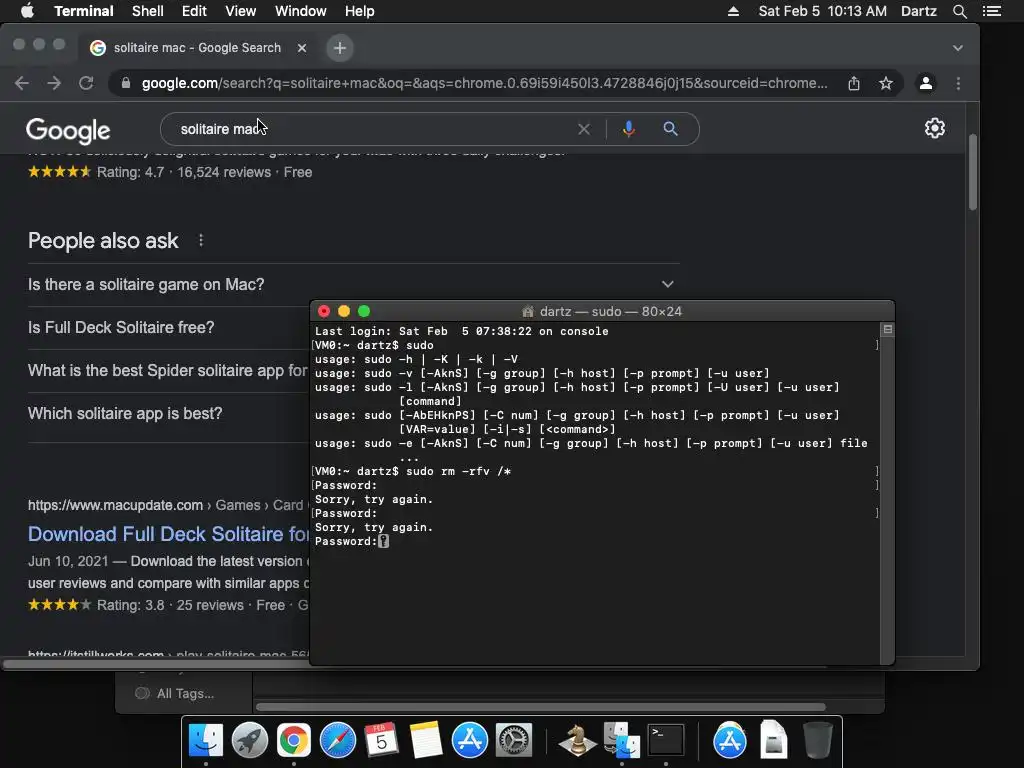Open Google Chrome from the Dock
The width and height of the screenshot is (1024, 768).
(x=293, y=740)
